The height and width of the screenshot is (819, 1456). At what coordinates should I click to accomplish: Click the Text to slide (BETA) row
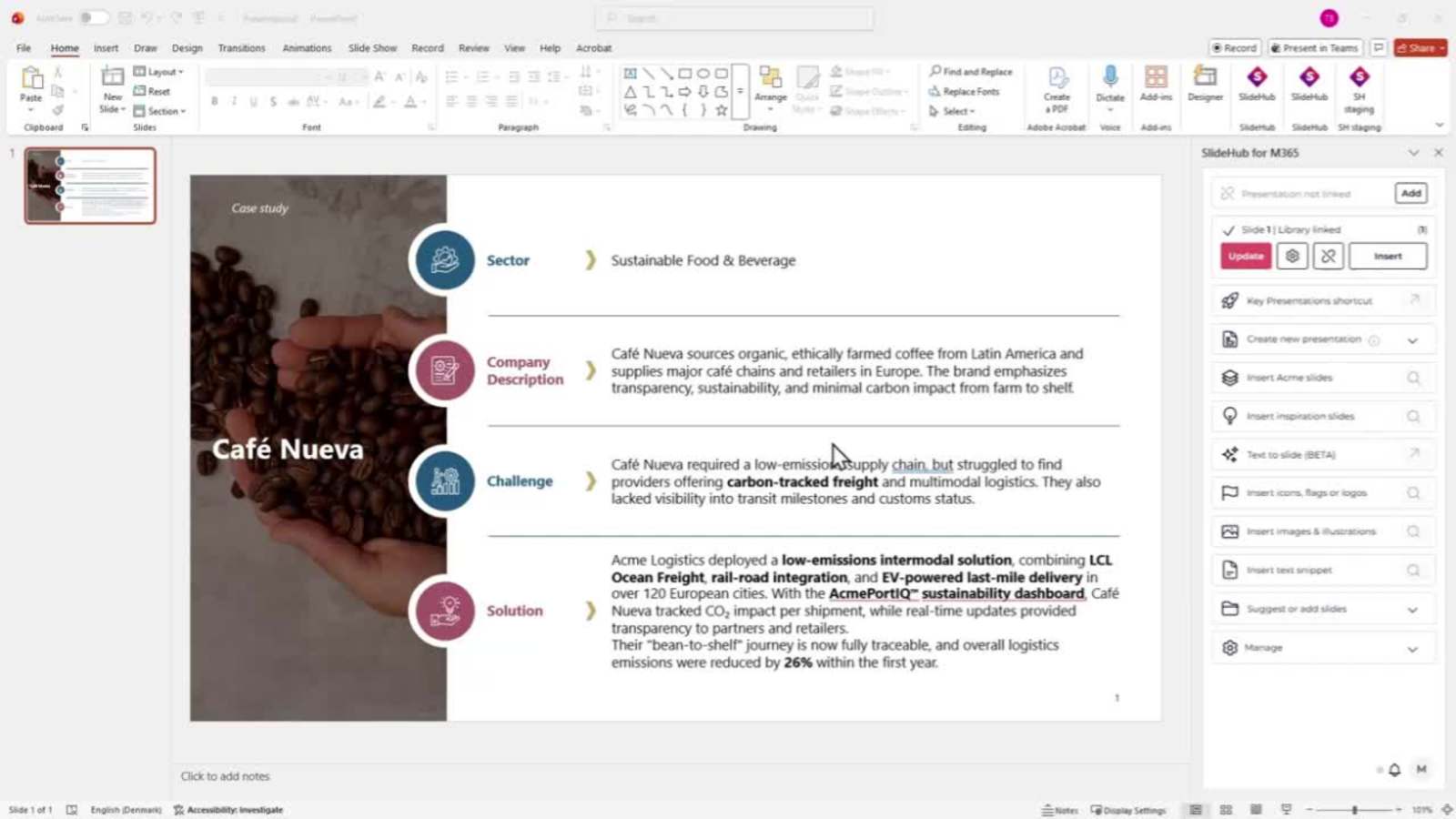1323,454
